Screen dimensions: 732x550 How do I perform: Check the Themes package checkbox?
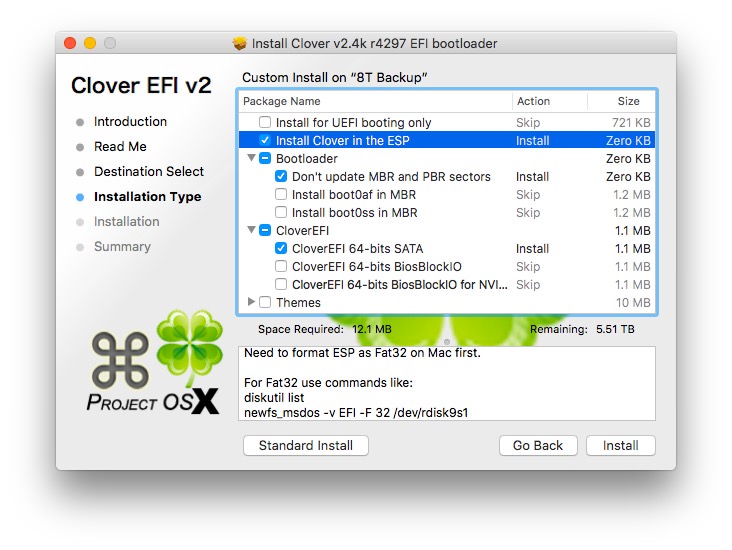pyautogui.click(x=265, y=302)
